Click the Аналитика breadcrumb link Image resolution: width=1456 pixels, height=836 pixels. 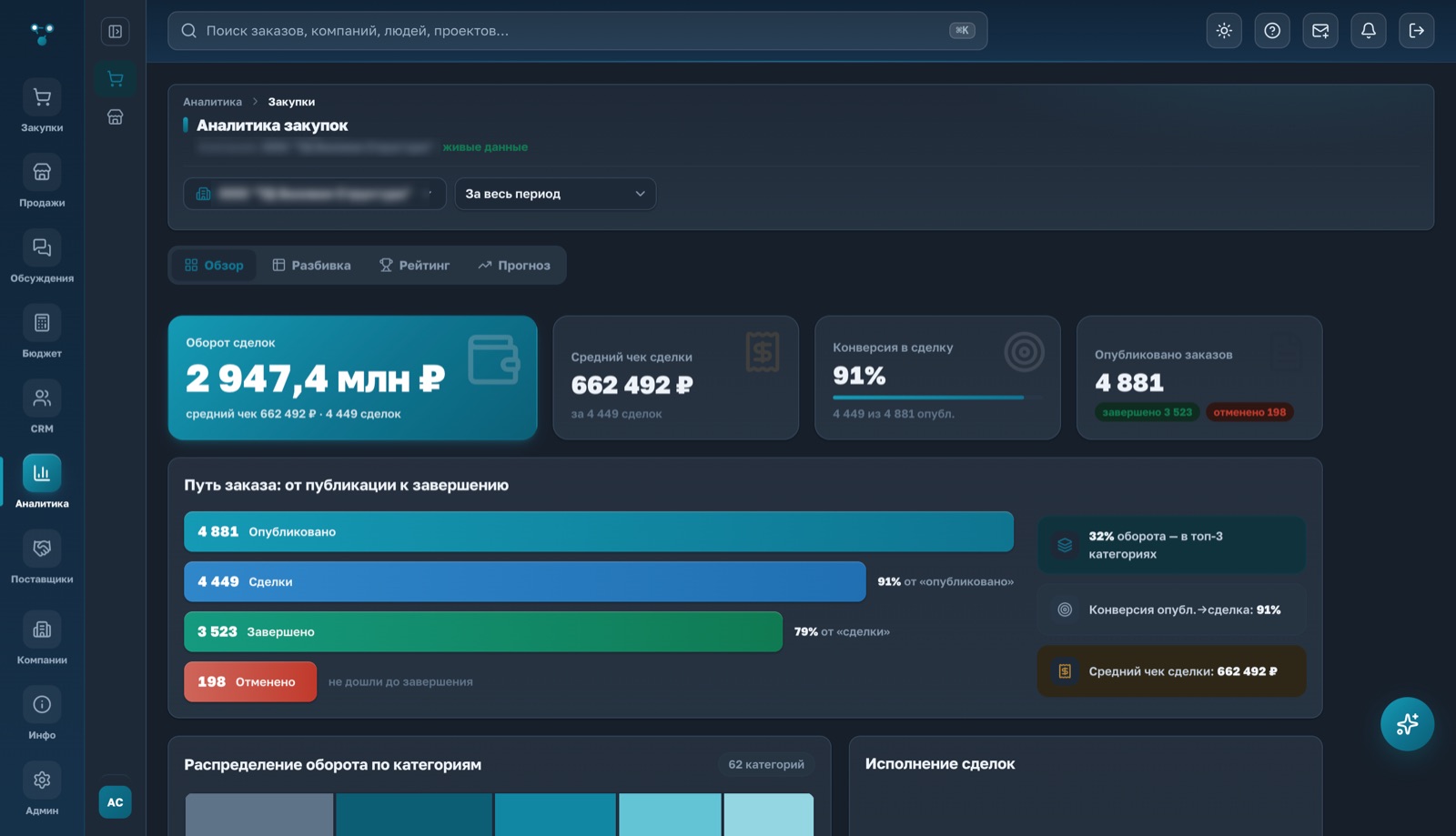pyautogui.click(x=212, y=102)
